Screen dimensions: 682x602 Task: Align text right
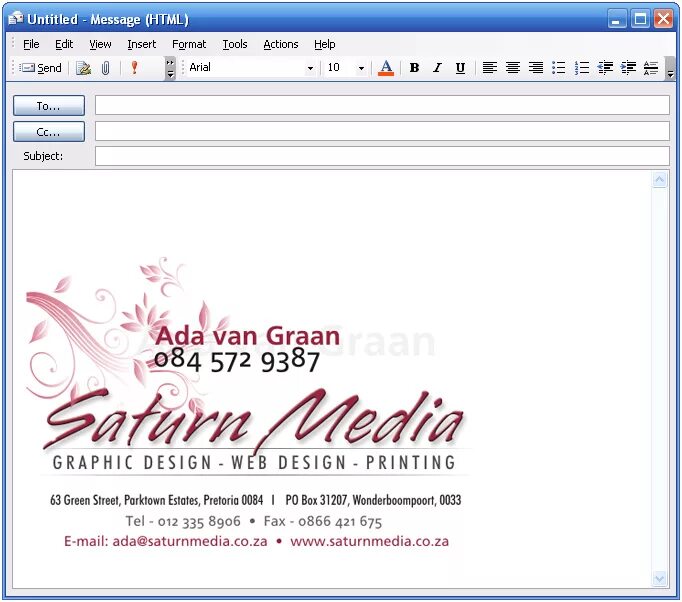[x=536, y=68]
